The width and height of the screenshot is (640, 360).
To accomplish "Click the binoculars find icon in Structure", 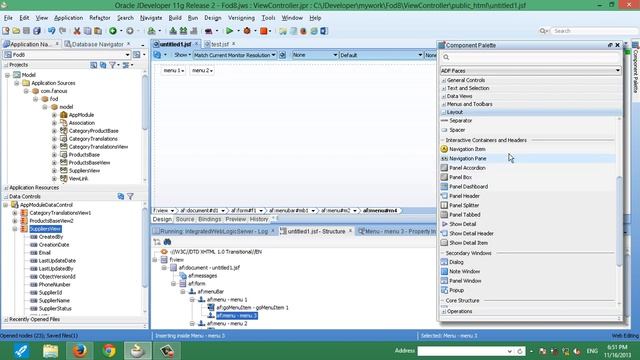I will 167,242.
